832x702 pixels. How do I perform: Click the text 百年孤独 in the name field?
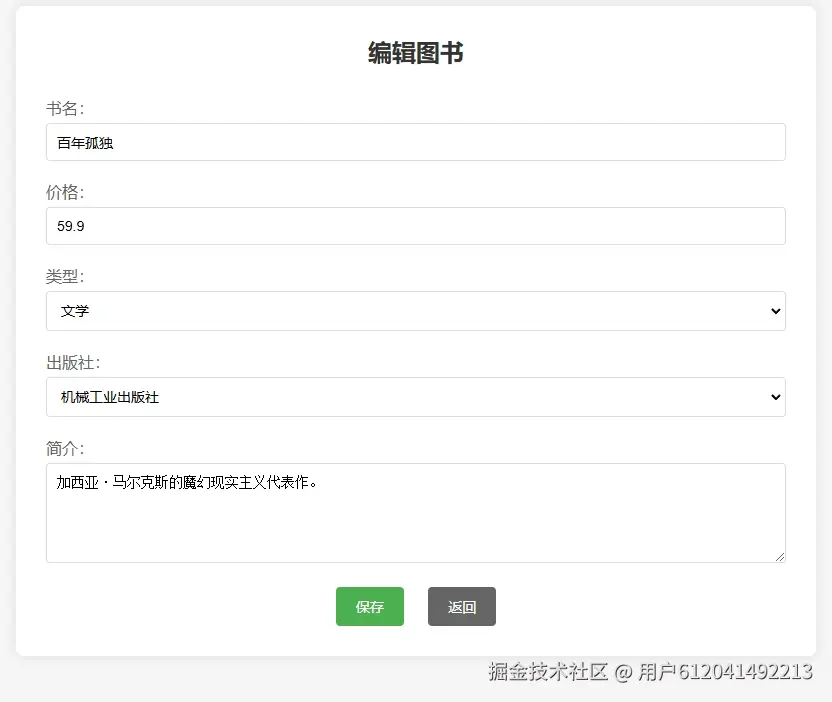click(83, 142)
